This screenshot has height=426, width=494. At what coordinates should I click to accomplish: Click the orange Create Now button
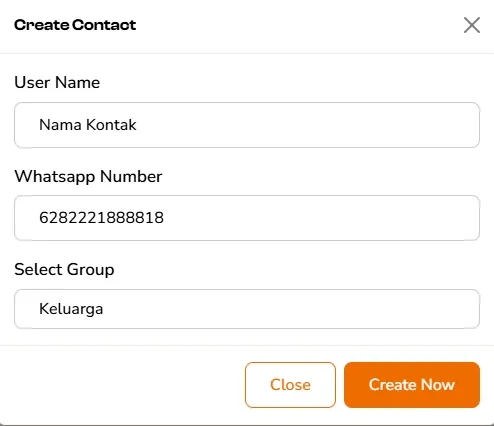[x=412, y=385]
